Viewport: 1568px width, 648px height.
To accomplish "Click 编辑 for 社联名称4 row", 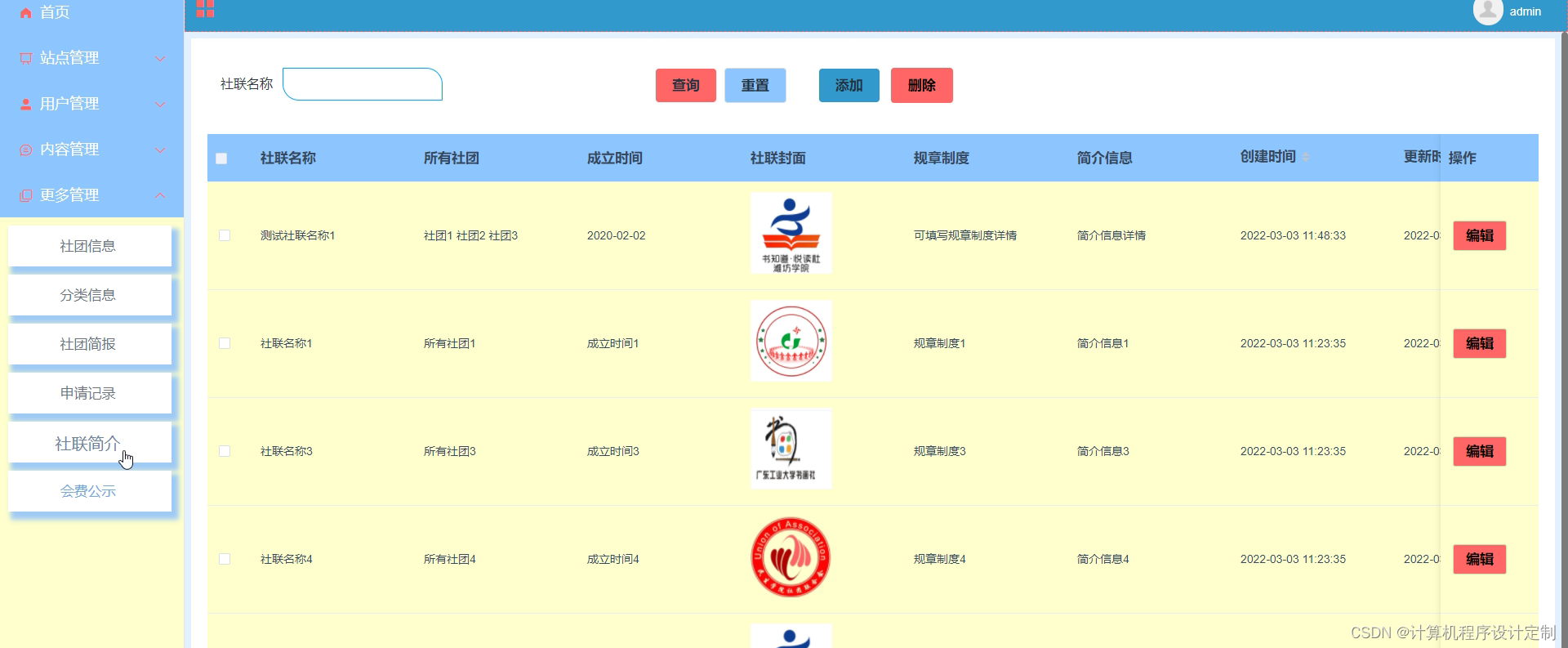I will pos(1480,559).
